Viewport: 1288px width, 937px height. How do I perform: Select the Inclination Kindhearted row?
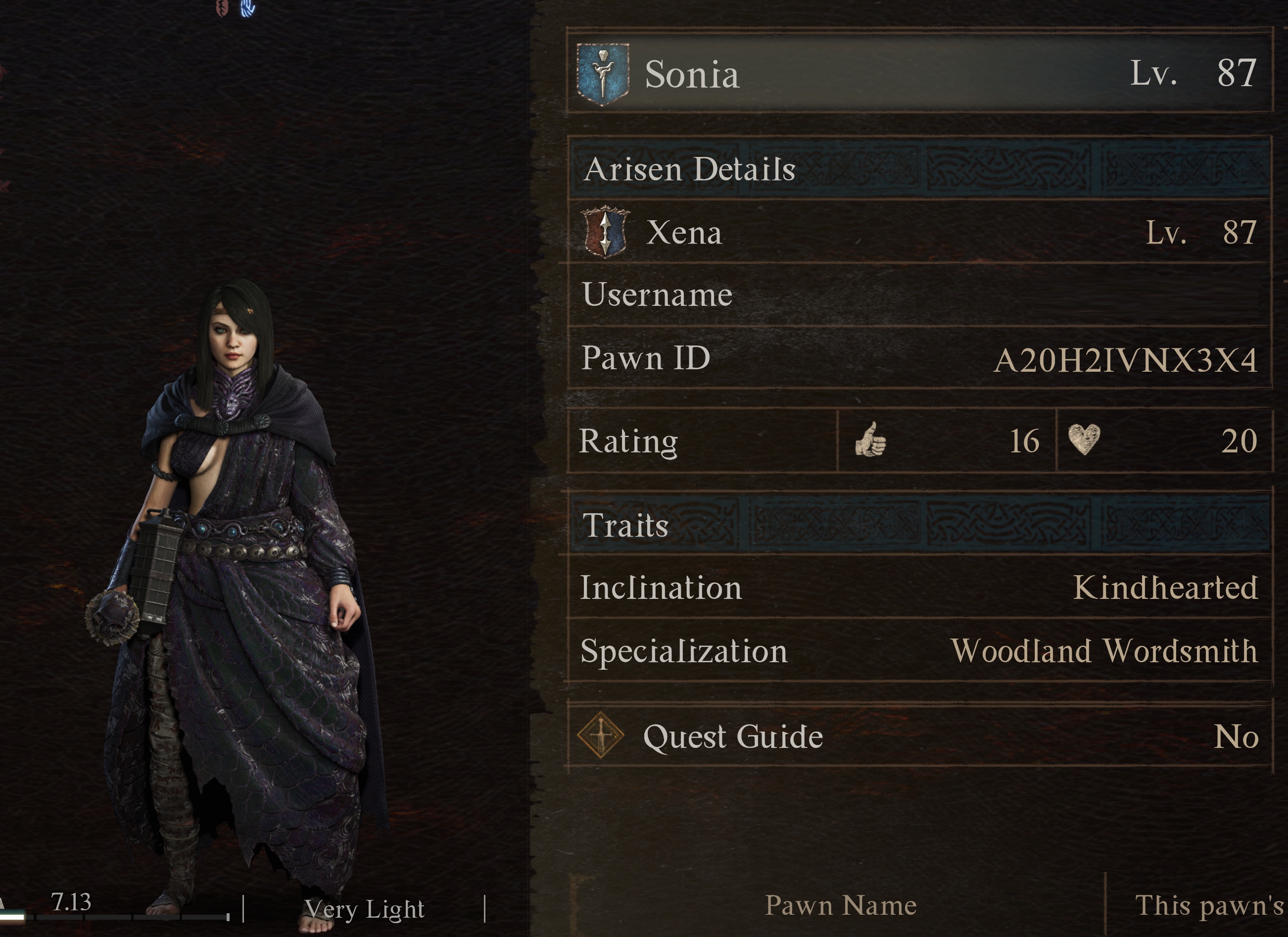pos(919,588)
